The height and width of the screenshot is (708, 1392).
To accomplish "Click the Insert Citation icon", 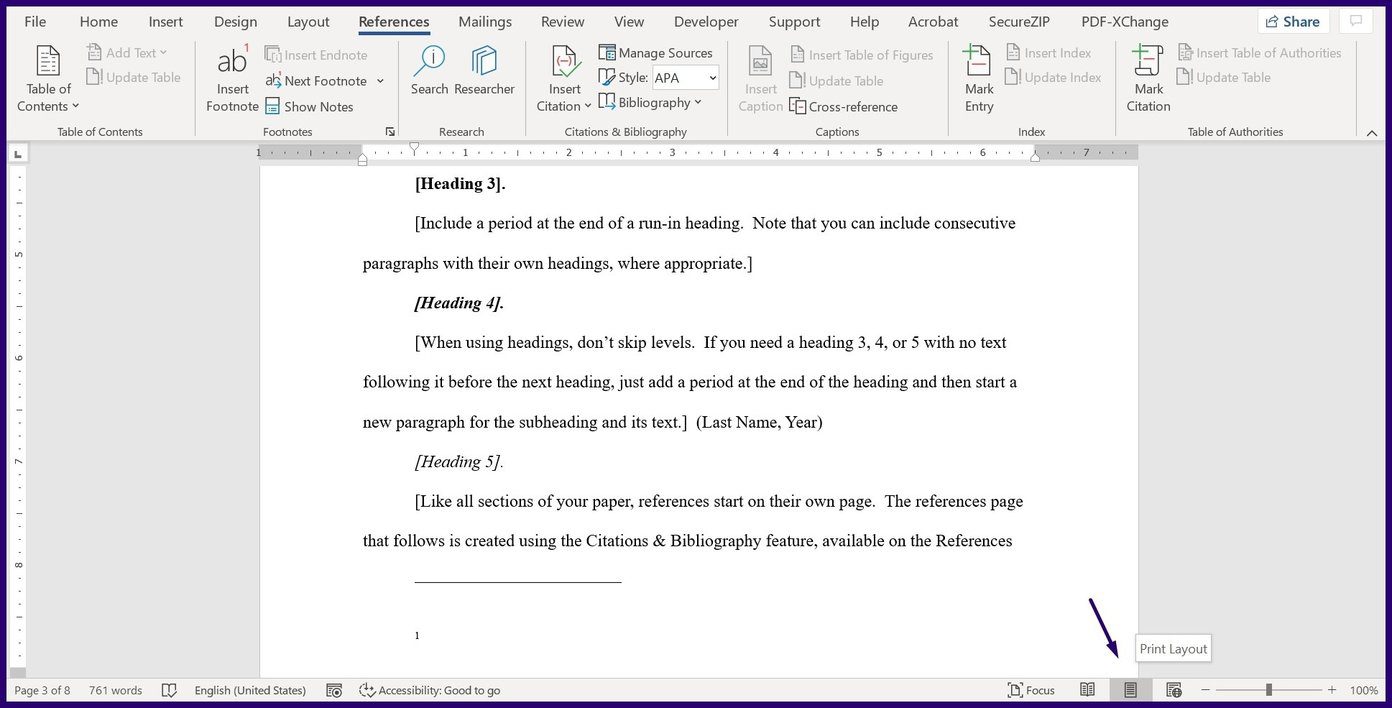I will pos(564,62).
